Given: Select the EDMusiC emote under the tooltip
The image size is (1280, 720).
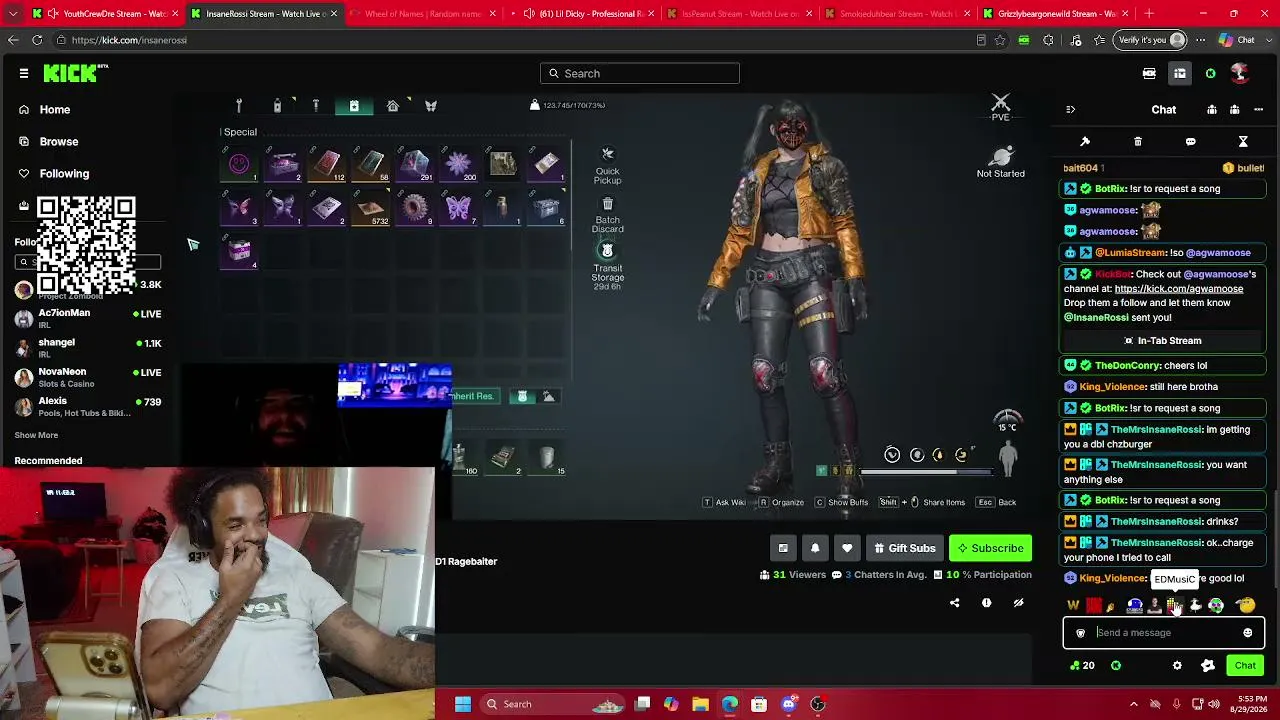Looking at the screenshot, I should pos(1175,606).
